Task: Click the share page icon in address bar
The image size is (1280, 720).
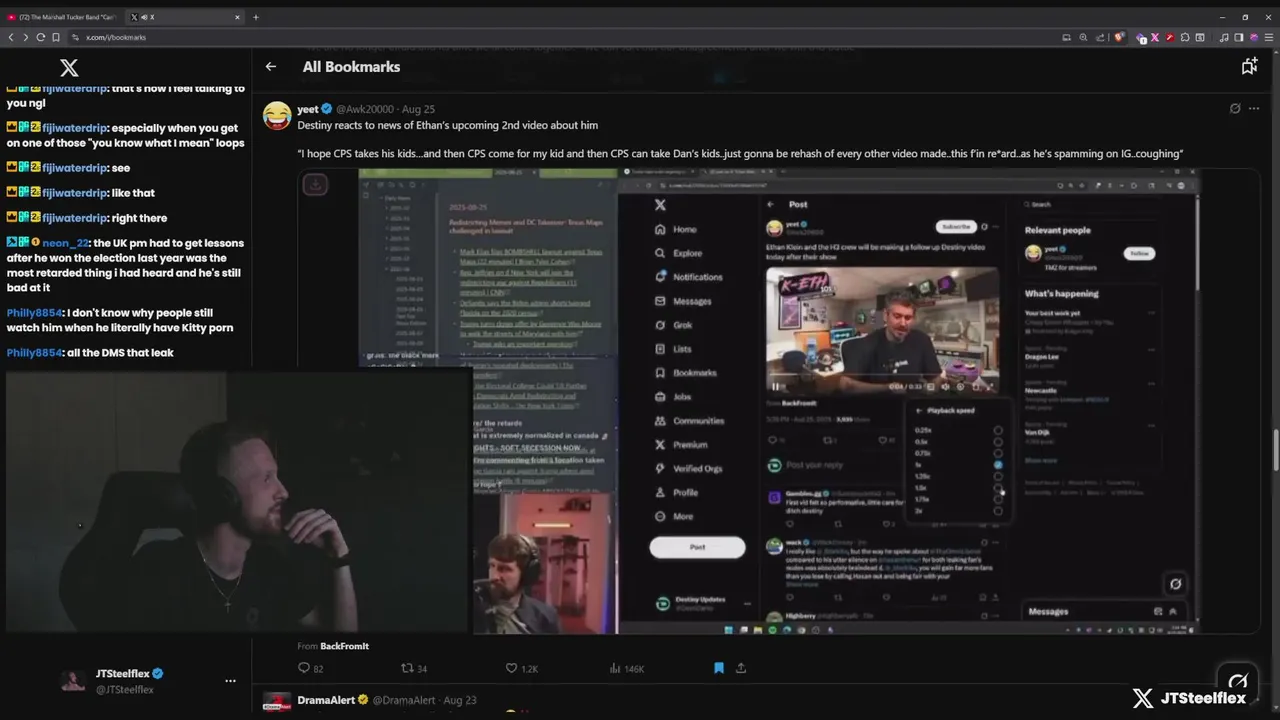Action: (1100, 37)
